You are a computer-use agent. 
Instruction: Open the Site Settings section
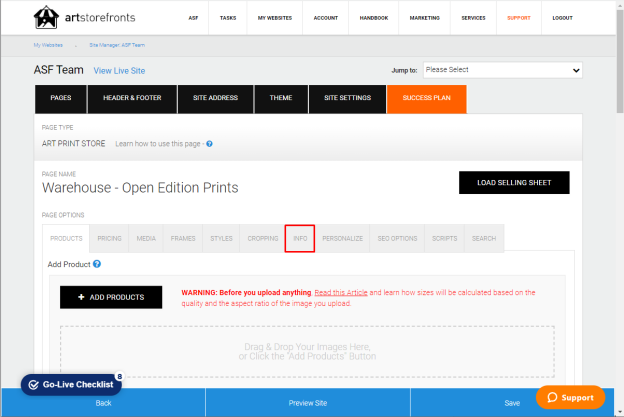pos(347,98)
